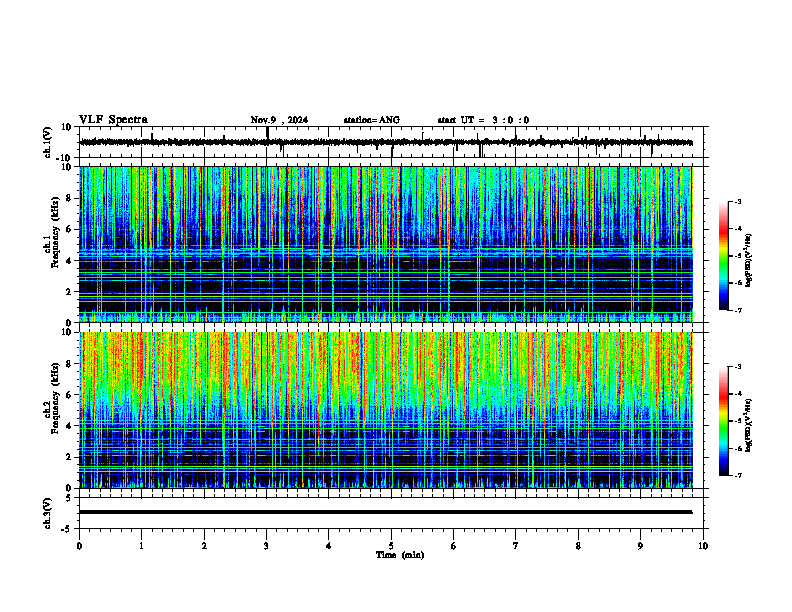The image size is (792, 612).
Task: Click the ch.2 spectrogram color bar
Action: [x=724, y=421]
